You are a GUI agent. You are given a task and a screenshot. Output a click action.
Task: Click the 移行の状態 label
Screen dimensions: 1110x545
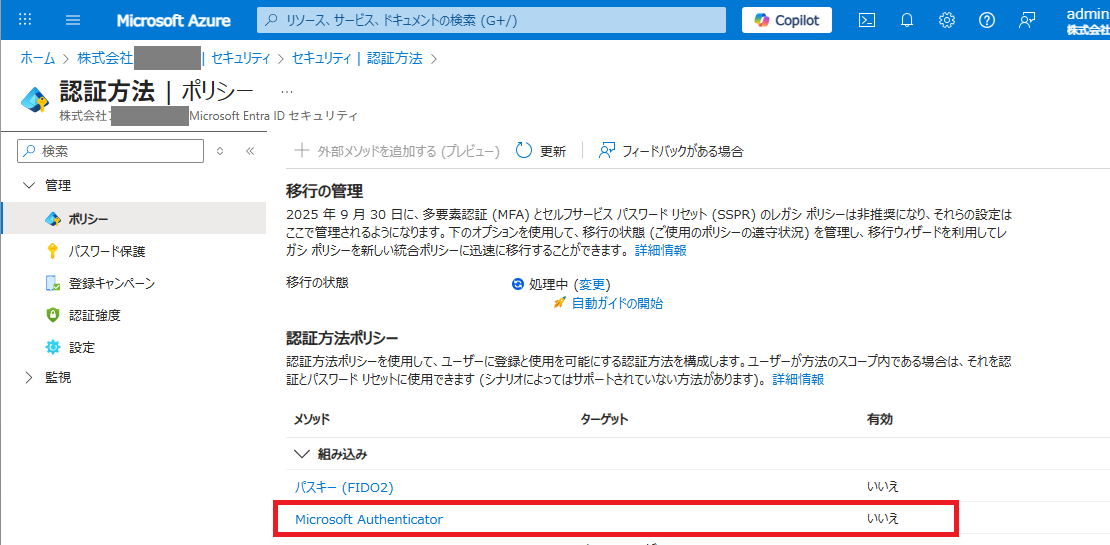click(317, 282)
